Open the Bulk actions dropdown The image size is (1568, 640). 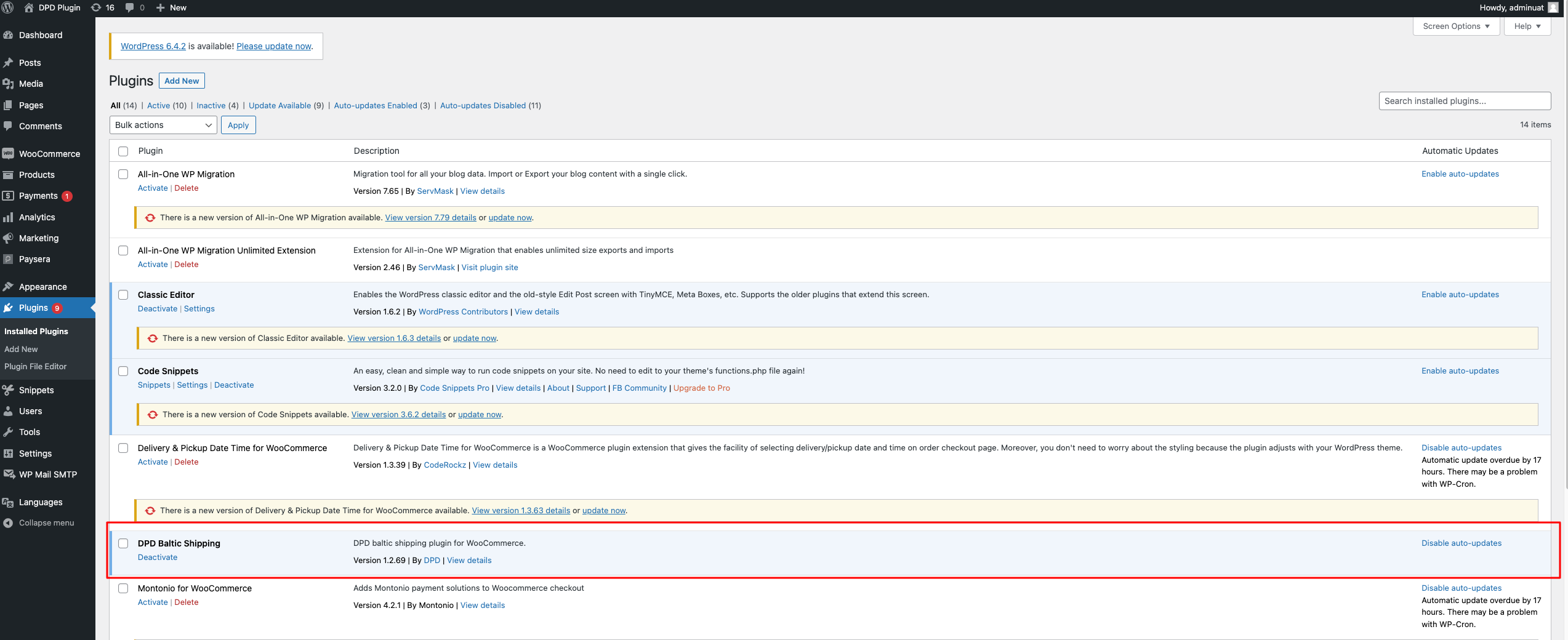coord(163,125)
